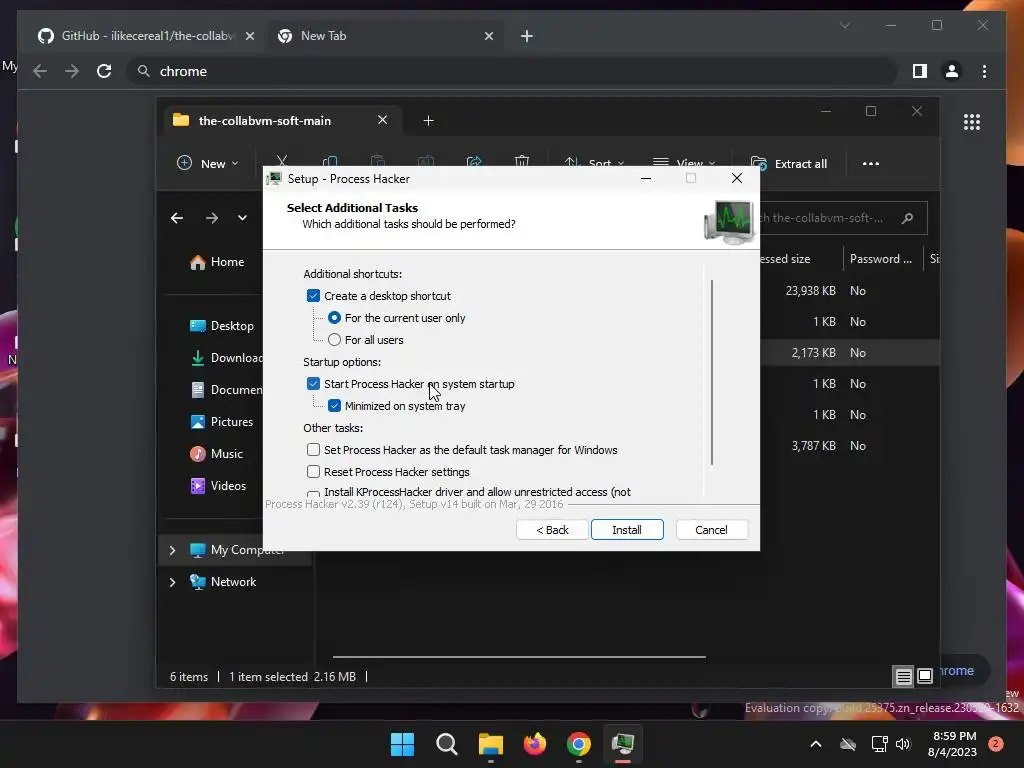Screen dimensions: 1024x768
Task: Click Extract all in Explorer toolbar
Action: 789,163
